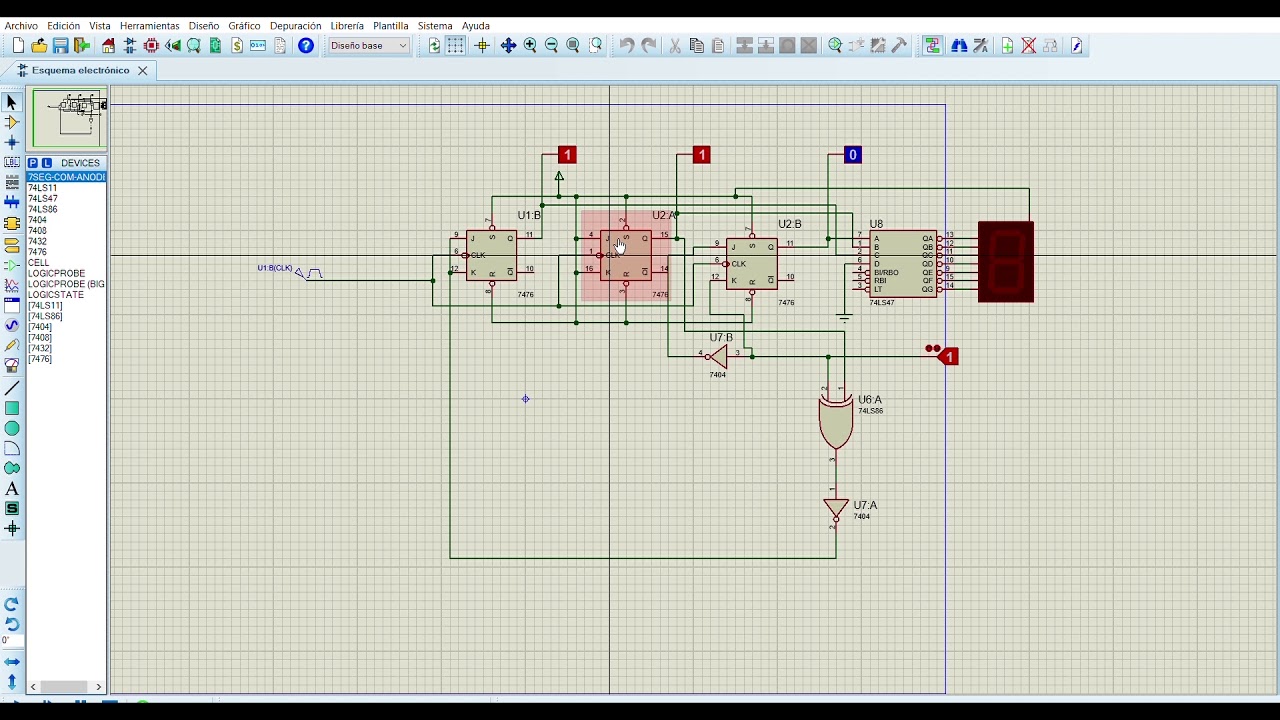Click the P pick devices button
The height and width of the screenshot is (720, 1280).
point(33,163)
